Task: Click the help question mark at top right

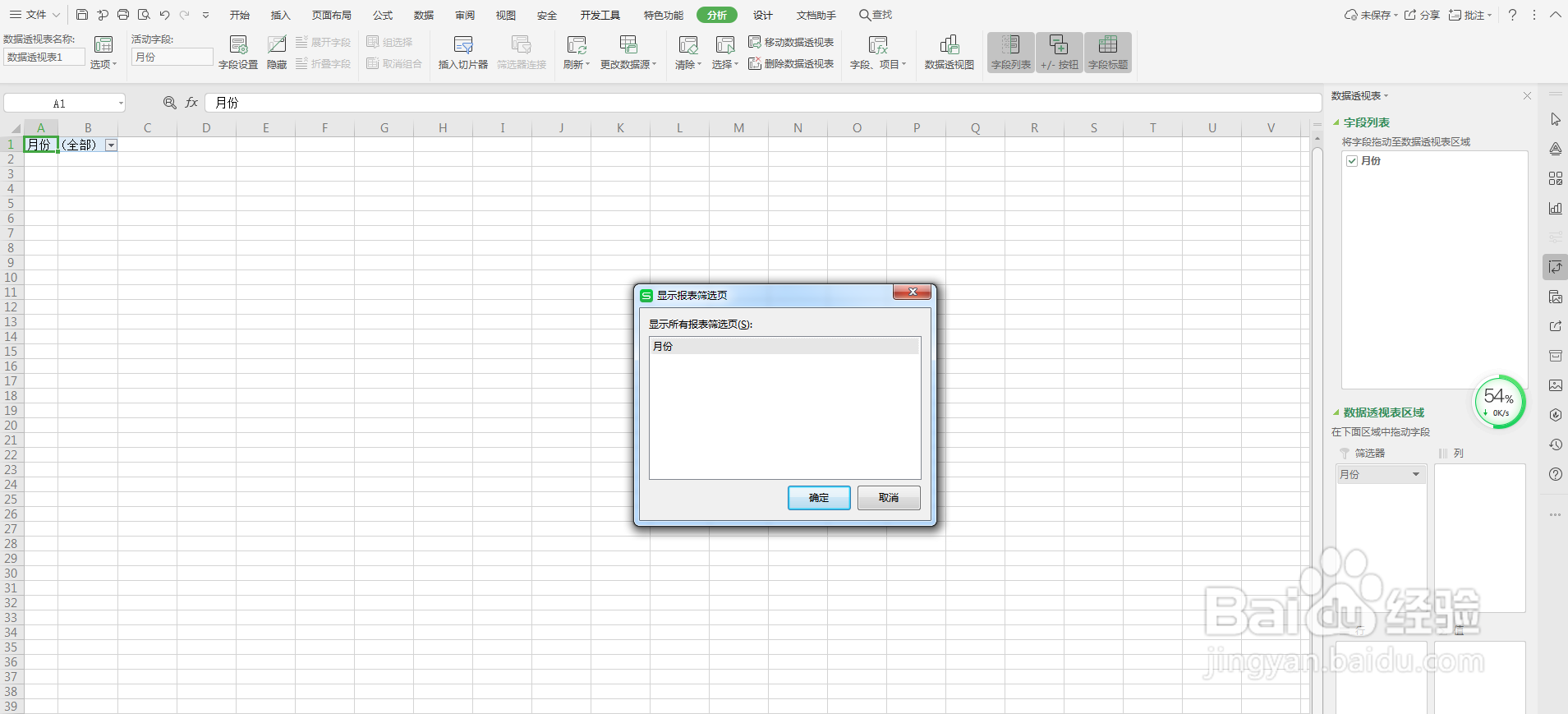Action: coord(1512,15)
